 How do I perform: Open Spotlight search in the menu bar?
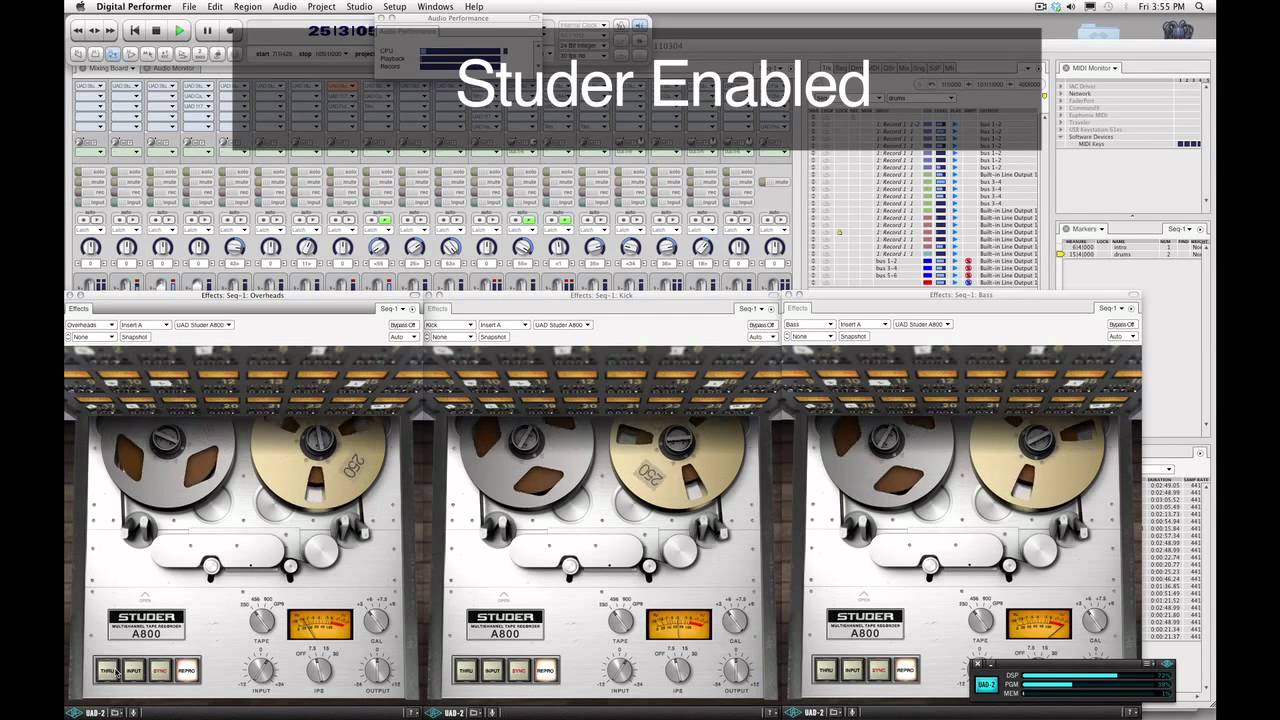1200,7
